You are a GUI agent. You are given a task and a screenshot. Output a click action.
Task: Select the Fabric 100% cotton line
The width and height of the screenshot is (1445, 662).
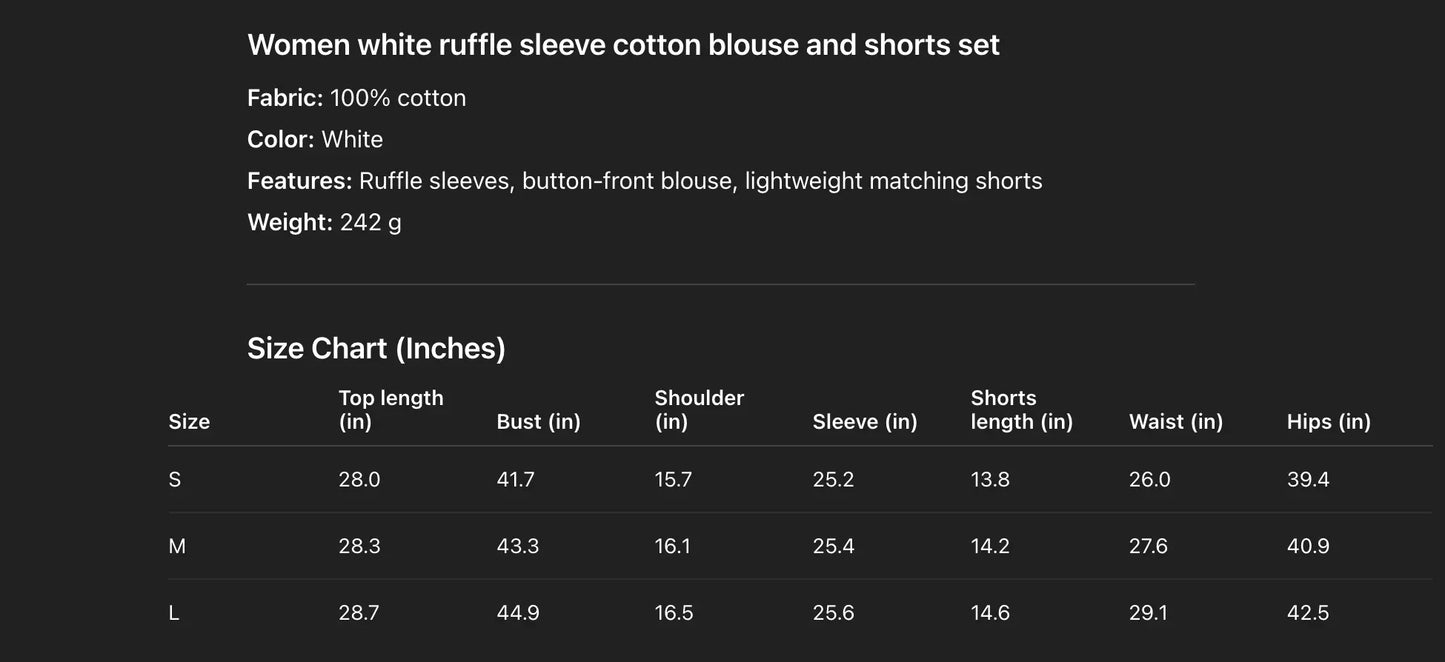(x=356, y=98)
